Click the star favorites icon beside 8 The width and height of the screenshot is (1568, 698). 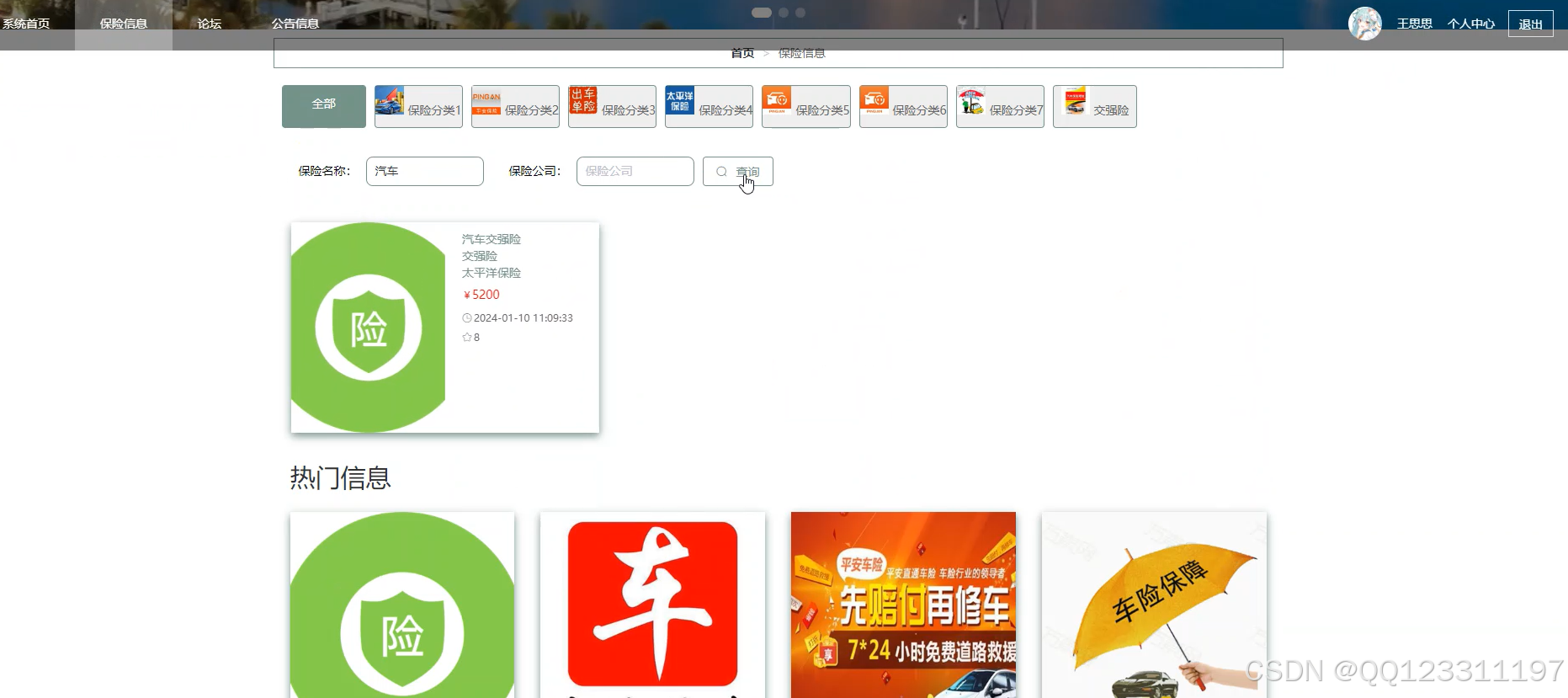[466, 337]
